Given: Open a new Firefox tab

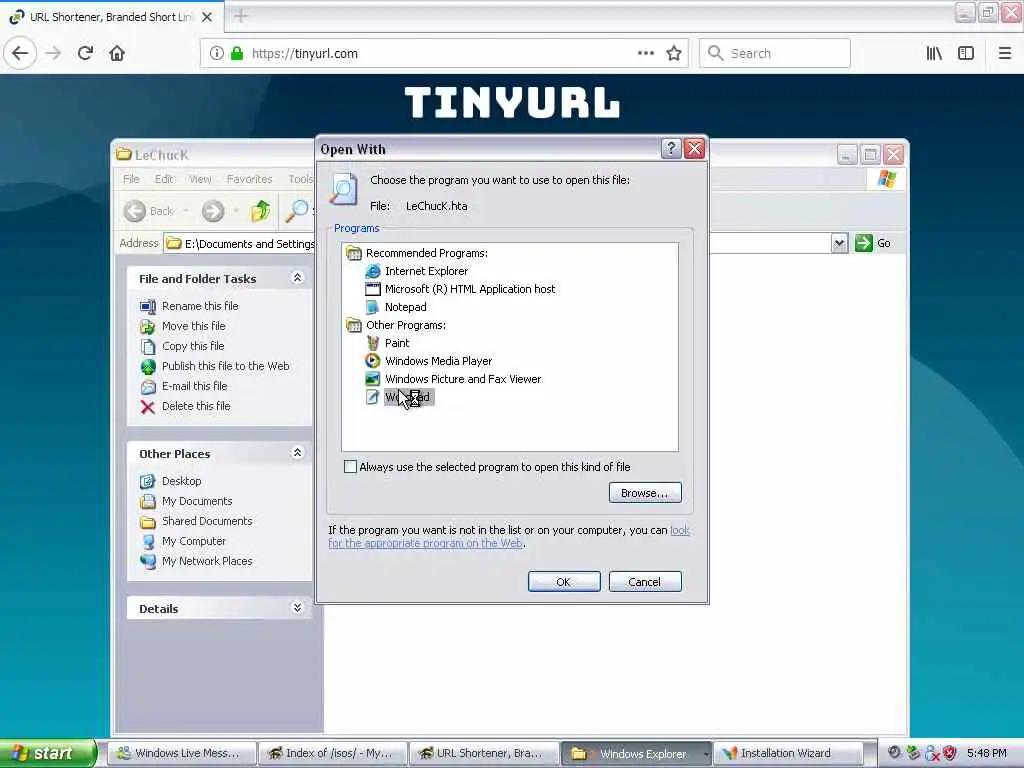Looking at the screenshot, I should (241, 16).
